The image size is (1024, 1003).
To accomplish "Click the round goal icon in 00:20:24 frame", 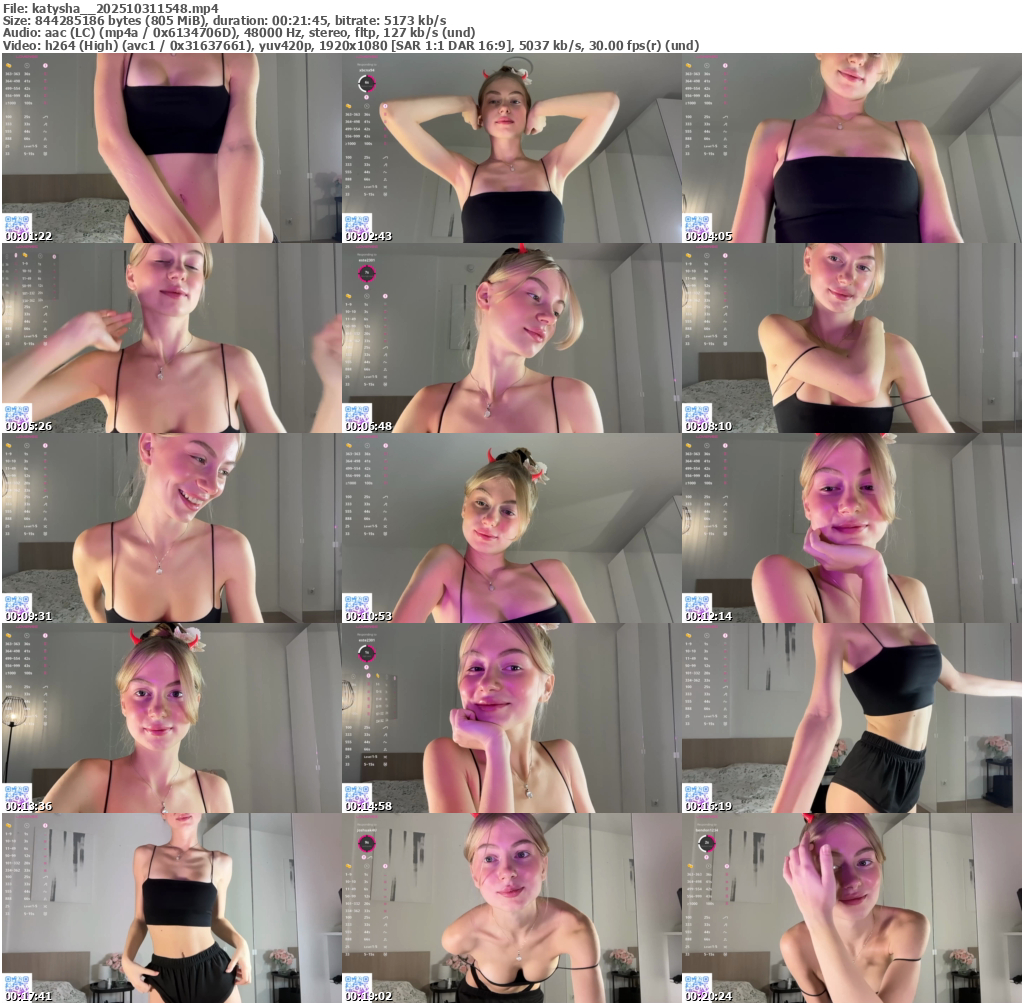I will pyautogui.click(x=707, y=843).
